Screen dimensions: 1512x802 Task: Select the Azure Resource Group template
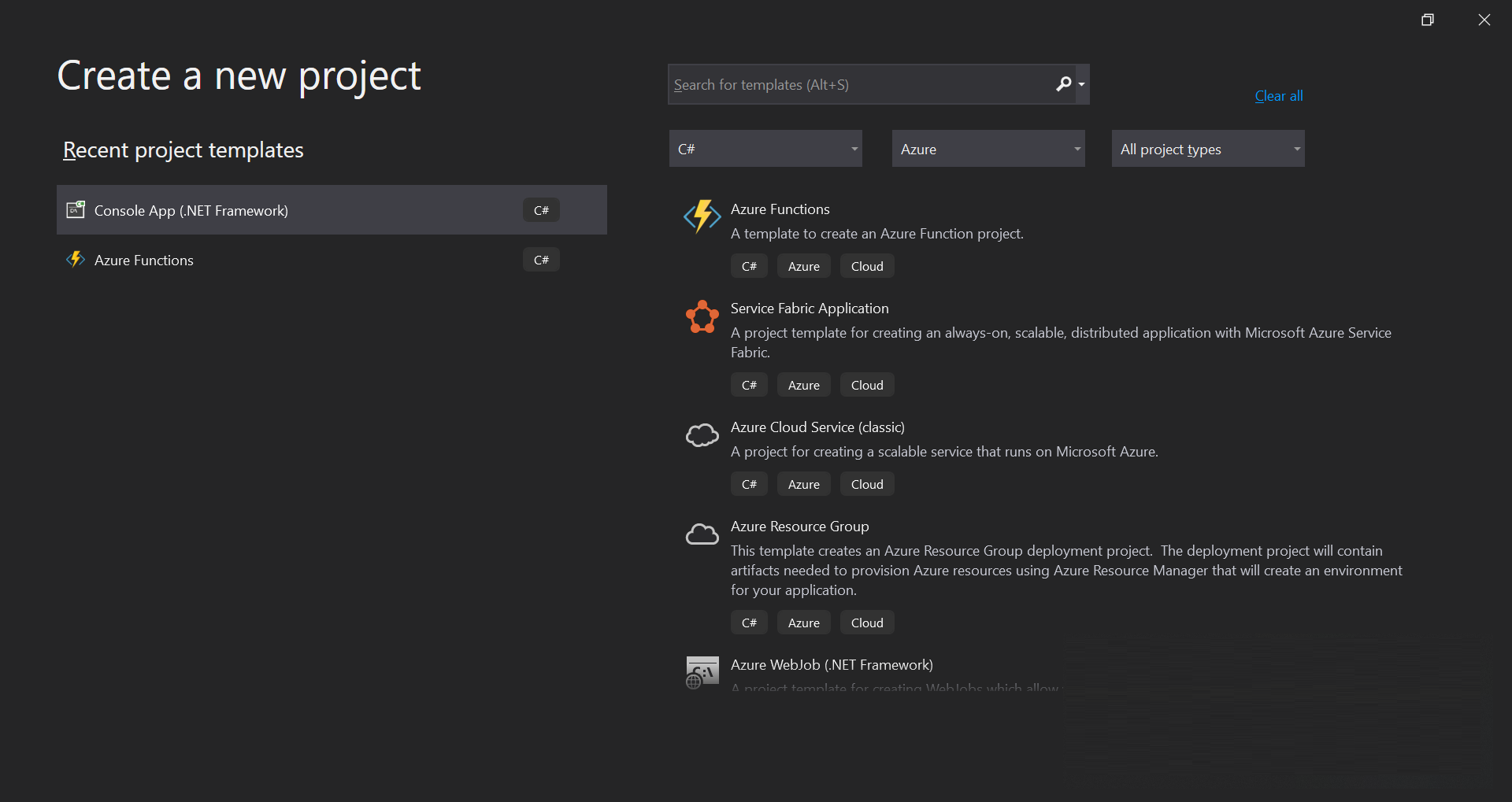(x=799, y=527)
